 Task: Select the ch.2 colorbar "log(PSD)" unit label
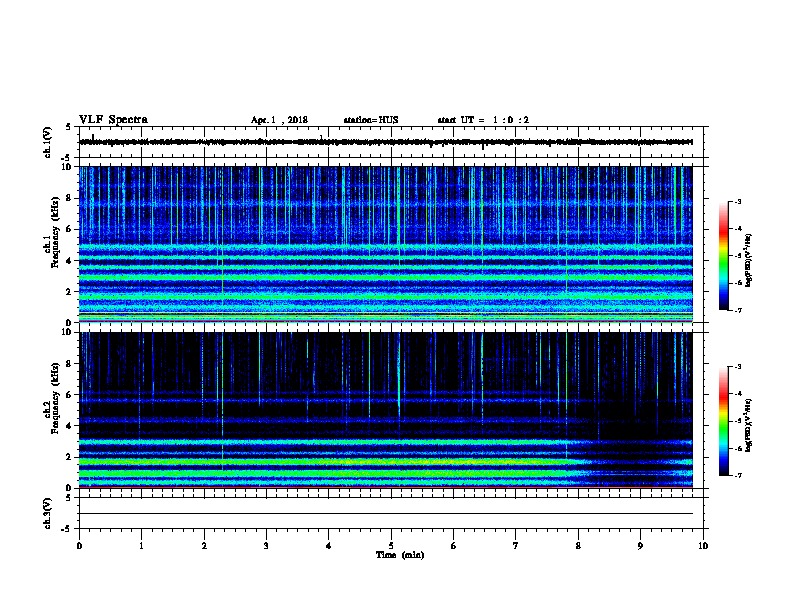point(748,425)
